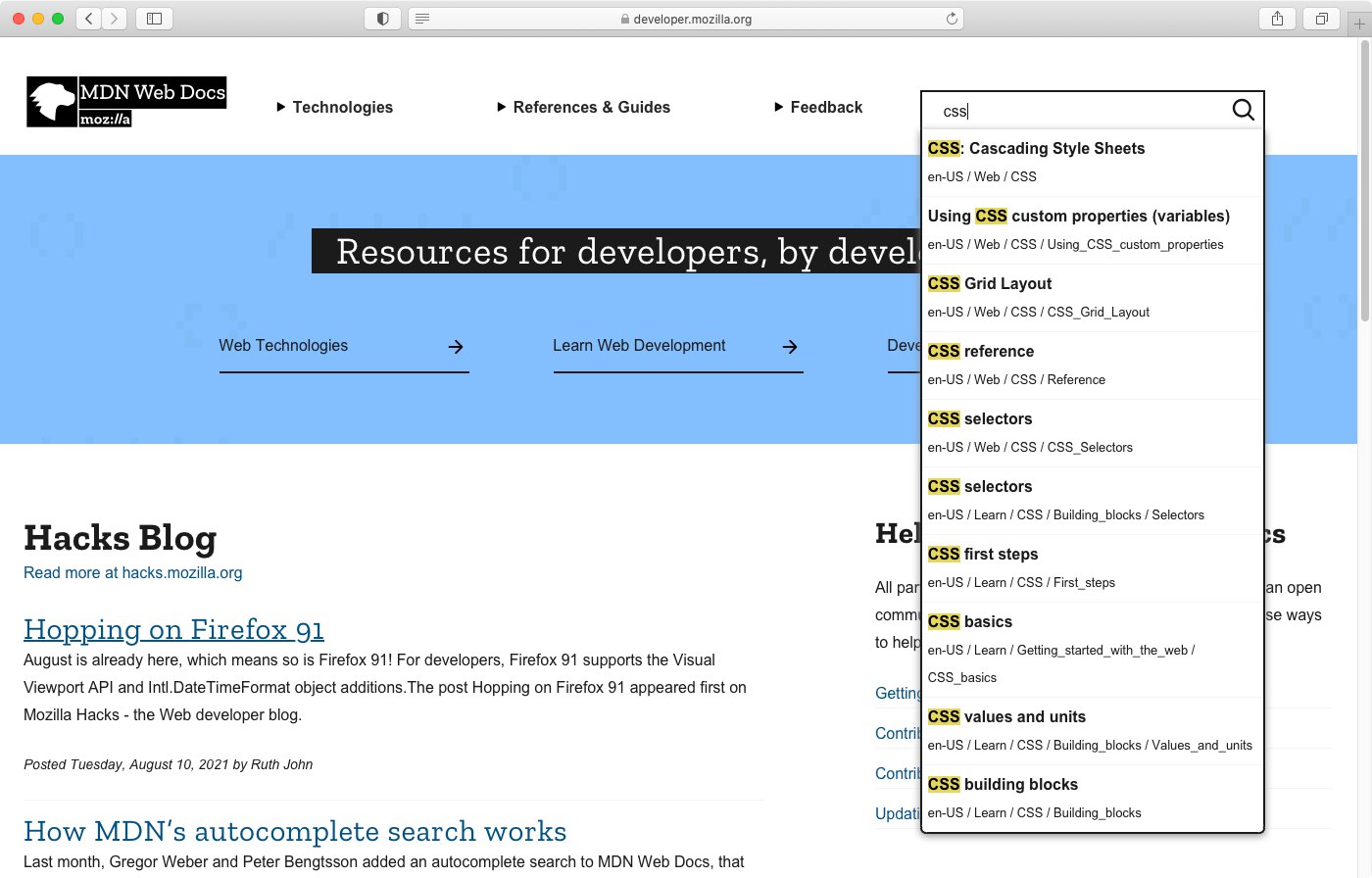The width and height of the screenshot is (1372, 878).
Task: Open the Feedback dropdown
Action: (x=818, y=108)
